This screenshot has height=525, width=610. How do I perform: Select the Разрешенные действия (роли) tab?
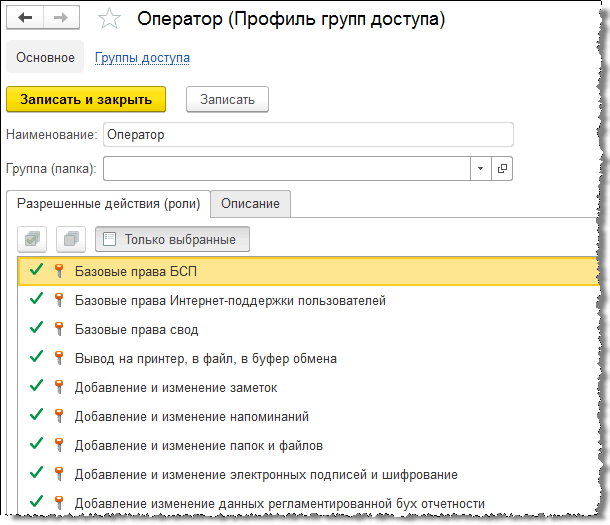coord(108,204)
